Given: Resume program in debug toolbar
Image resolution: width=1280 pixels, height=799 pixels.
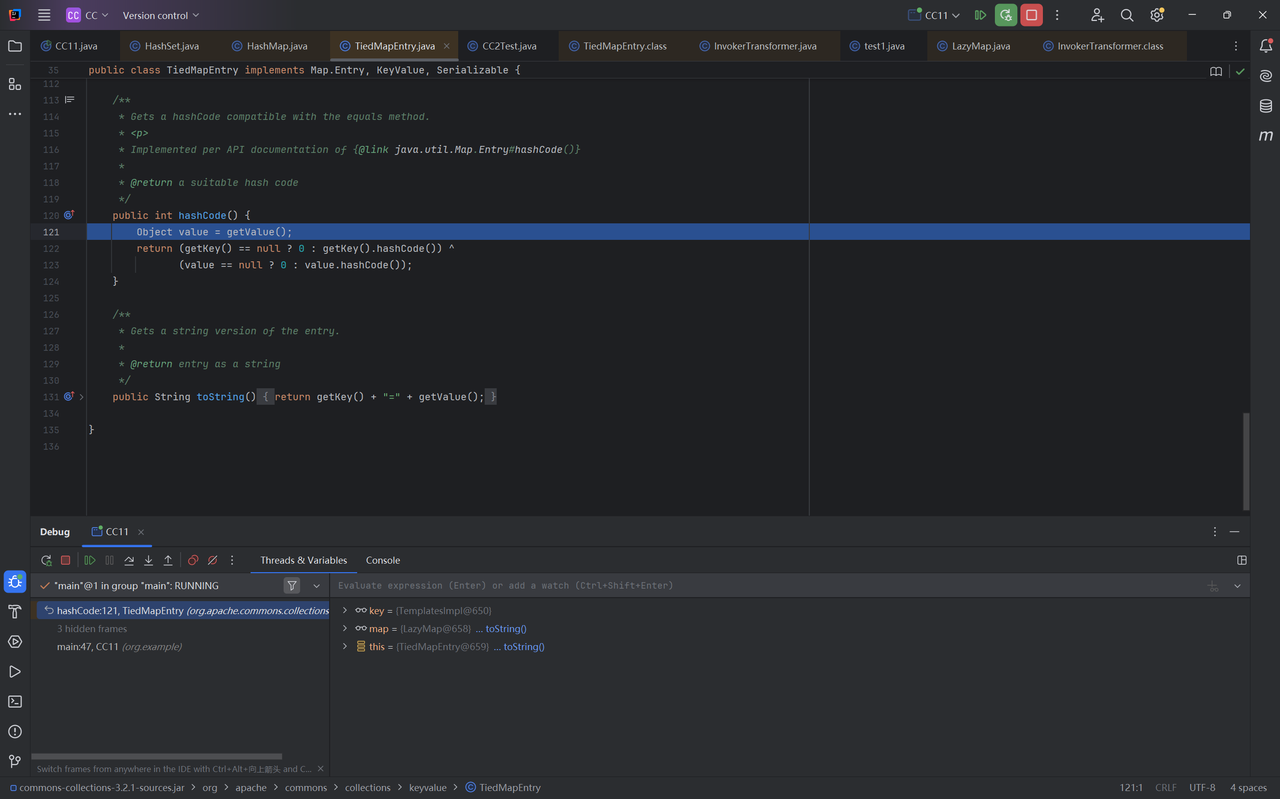Looking at the screenshot, I should pyautogui.click(x=90, y=561).
